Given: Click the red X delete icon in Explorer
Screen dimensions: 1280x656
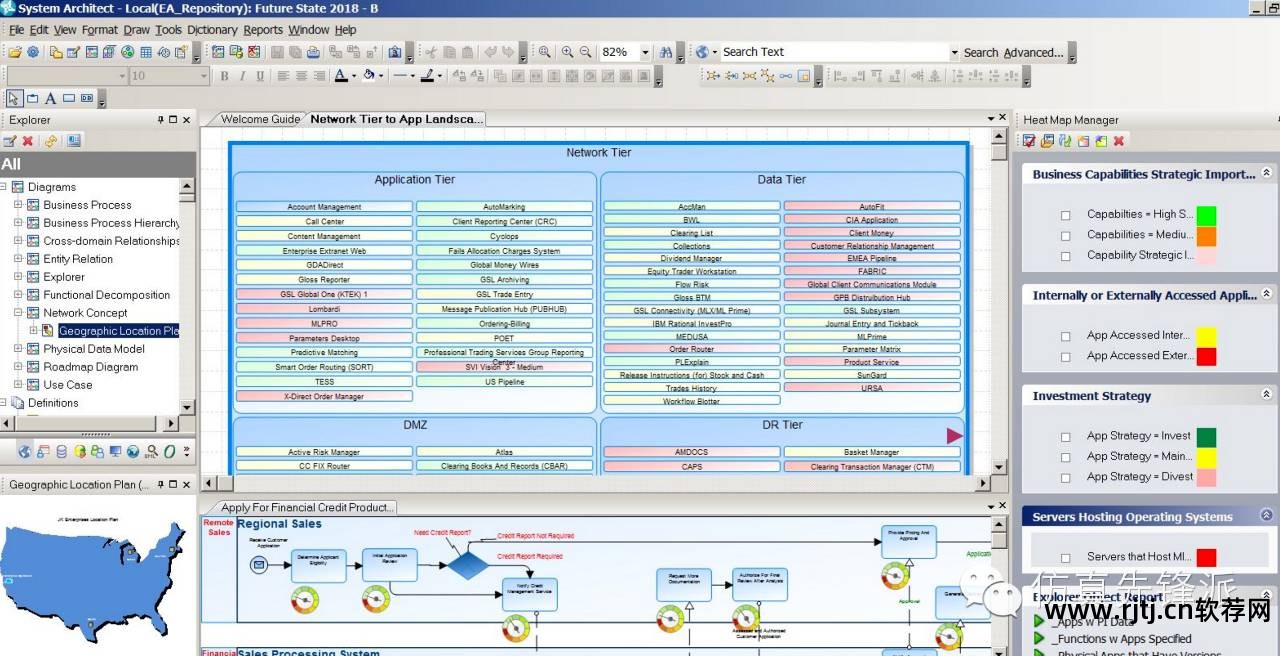Looking at the screenshot, I should pos(27,141).
